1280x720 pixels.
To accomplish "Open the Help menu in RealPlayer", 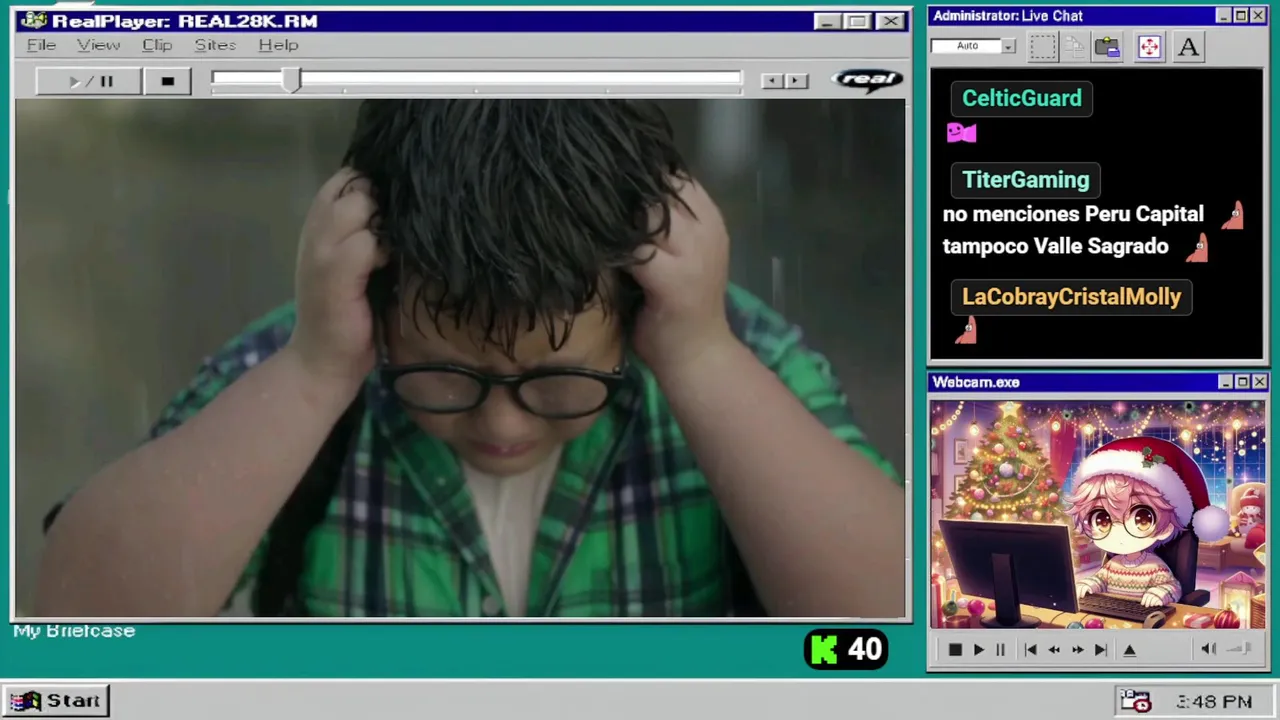I will [278, 45].
